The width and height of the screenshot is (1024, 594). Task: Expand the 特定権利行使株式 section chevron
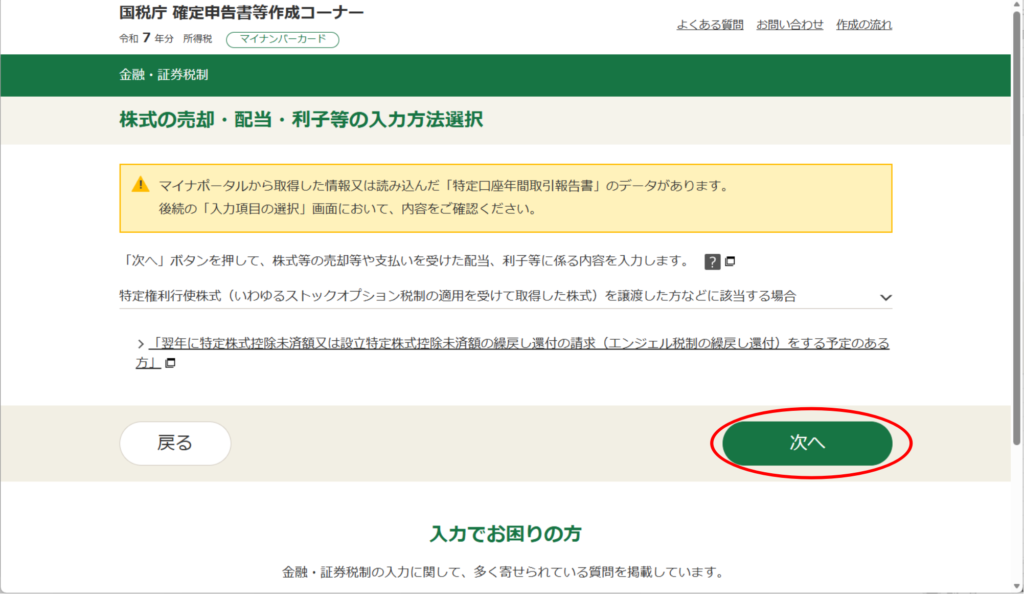coord(884,297)
